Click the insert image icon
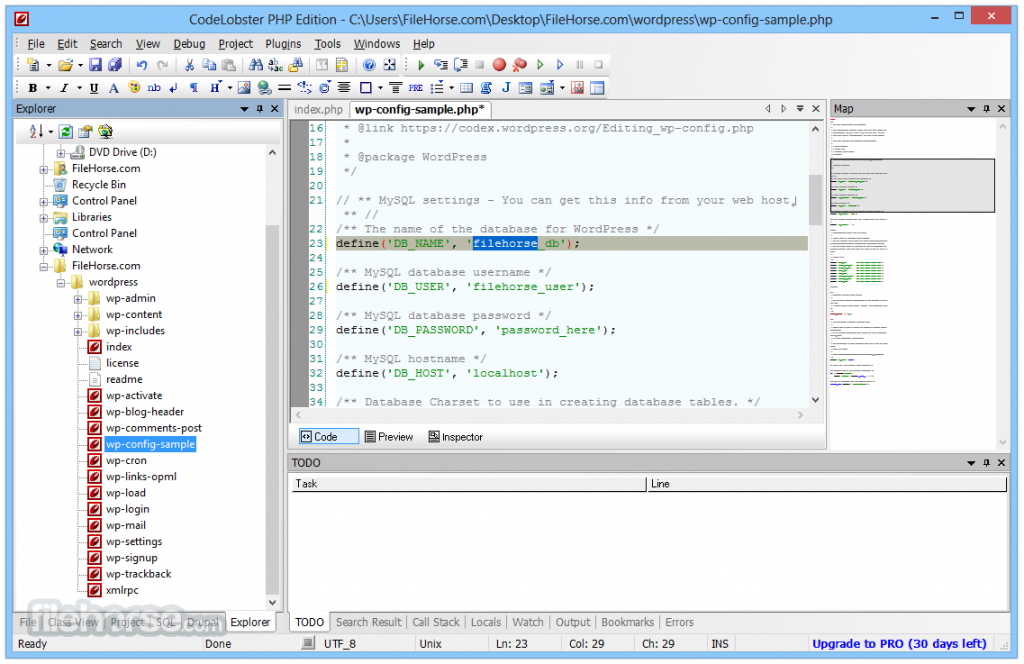Image resolution: width=1024 pixels, height=664 pixels. 244,87
